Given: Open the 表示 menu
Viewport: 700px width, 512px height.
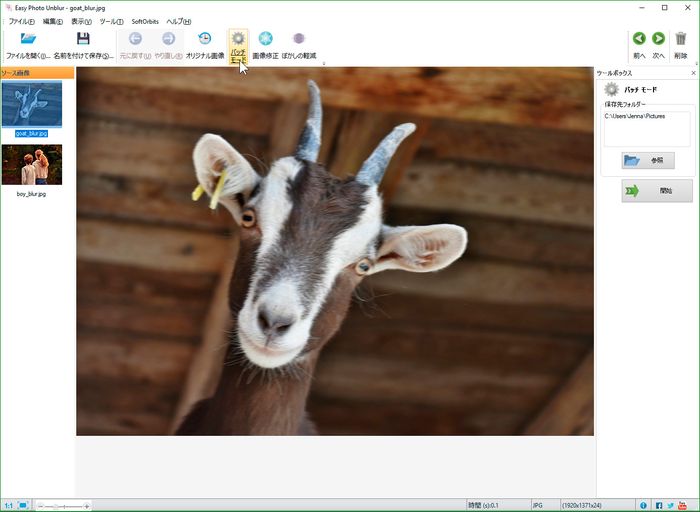Looking at the screenshot, I should 81,21.
